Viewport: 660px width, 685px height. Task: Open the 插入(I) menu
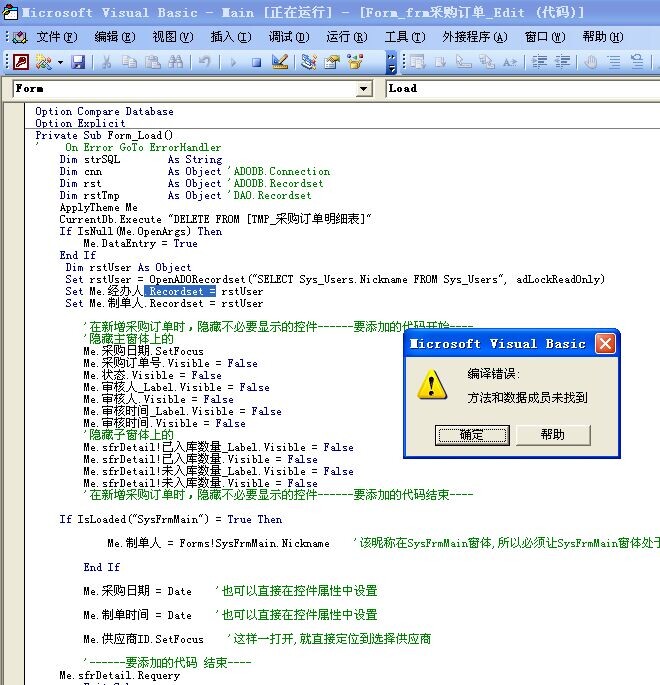pyautogui.click(x=231, y=37)
